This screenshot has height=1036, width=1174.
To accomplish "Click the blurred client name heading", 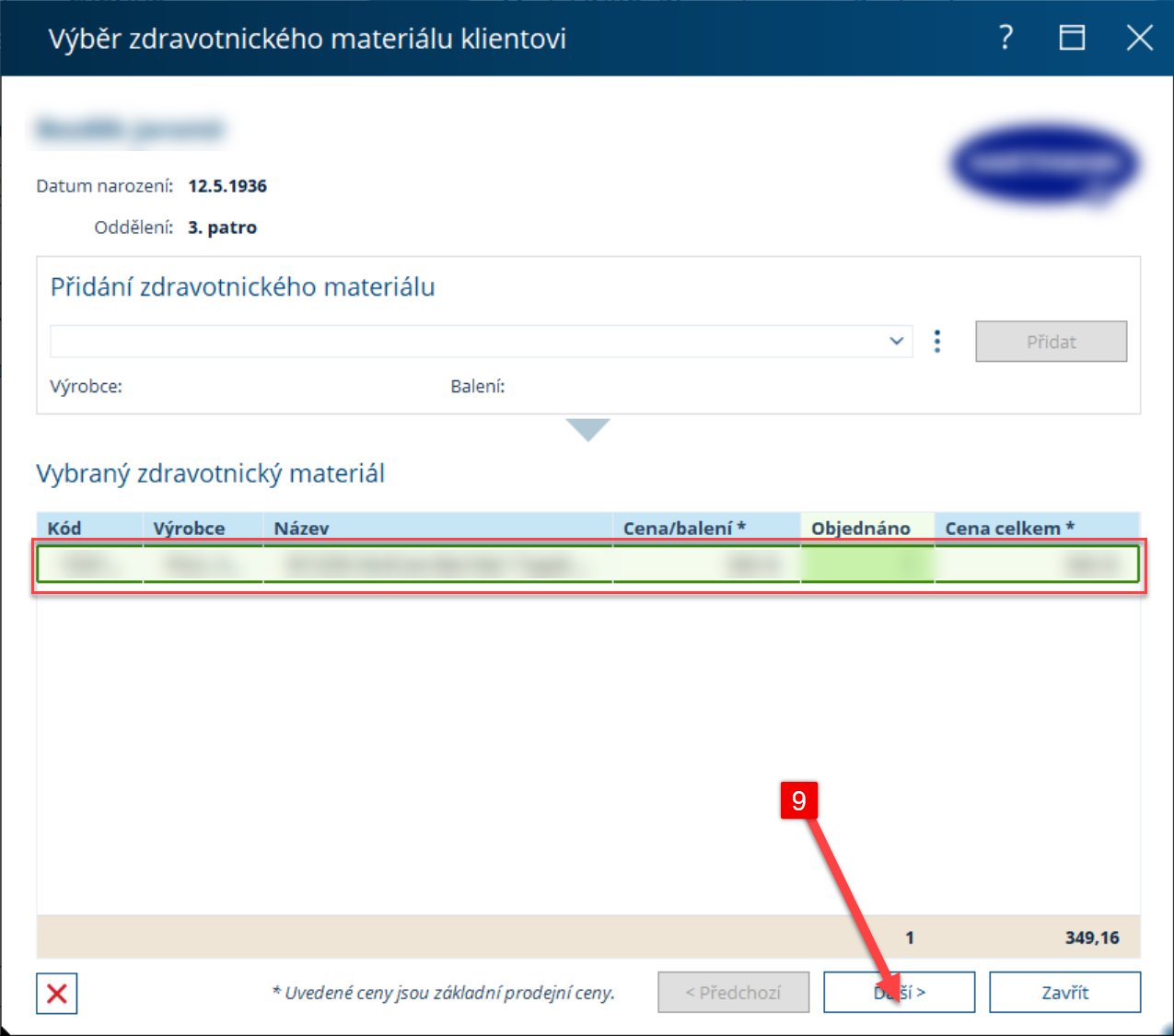I will click(130, 129).
